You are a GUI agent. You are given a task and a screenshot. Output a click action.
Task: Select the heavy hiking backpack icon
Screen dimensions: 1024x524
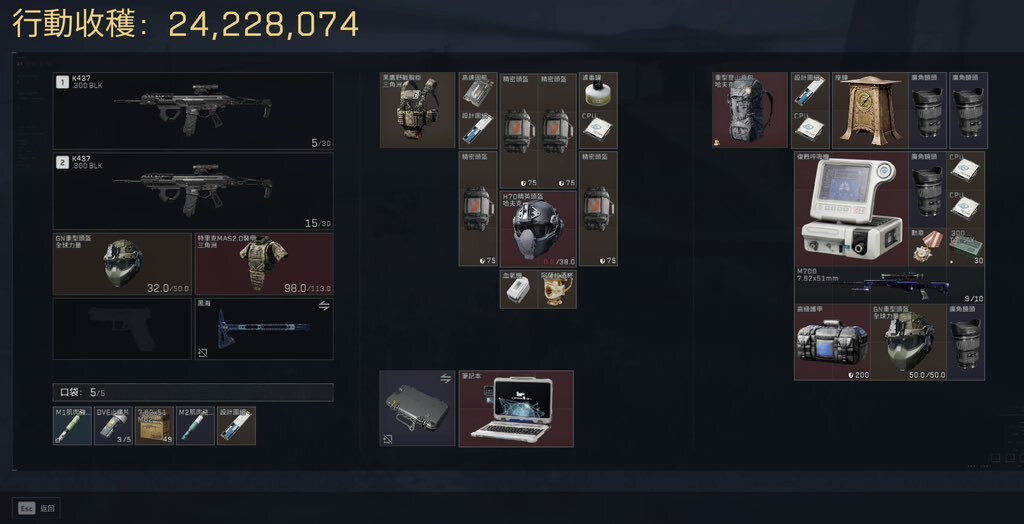[750, 110]
